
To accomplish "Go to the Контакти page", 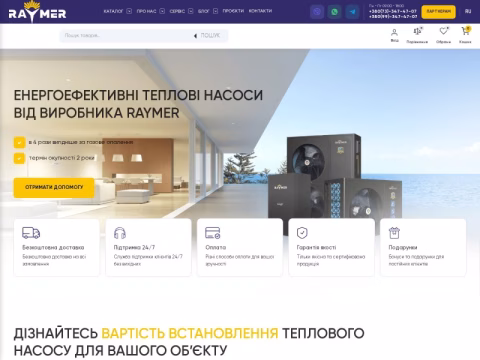I will pyautogui.click(x=260, y=11).
